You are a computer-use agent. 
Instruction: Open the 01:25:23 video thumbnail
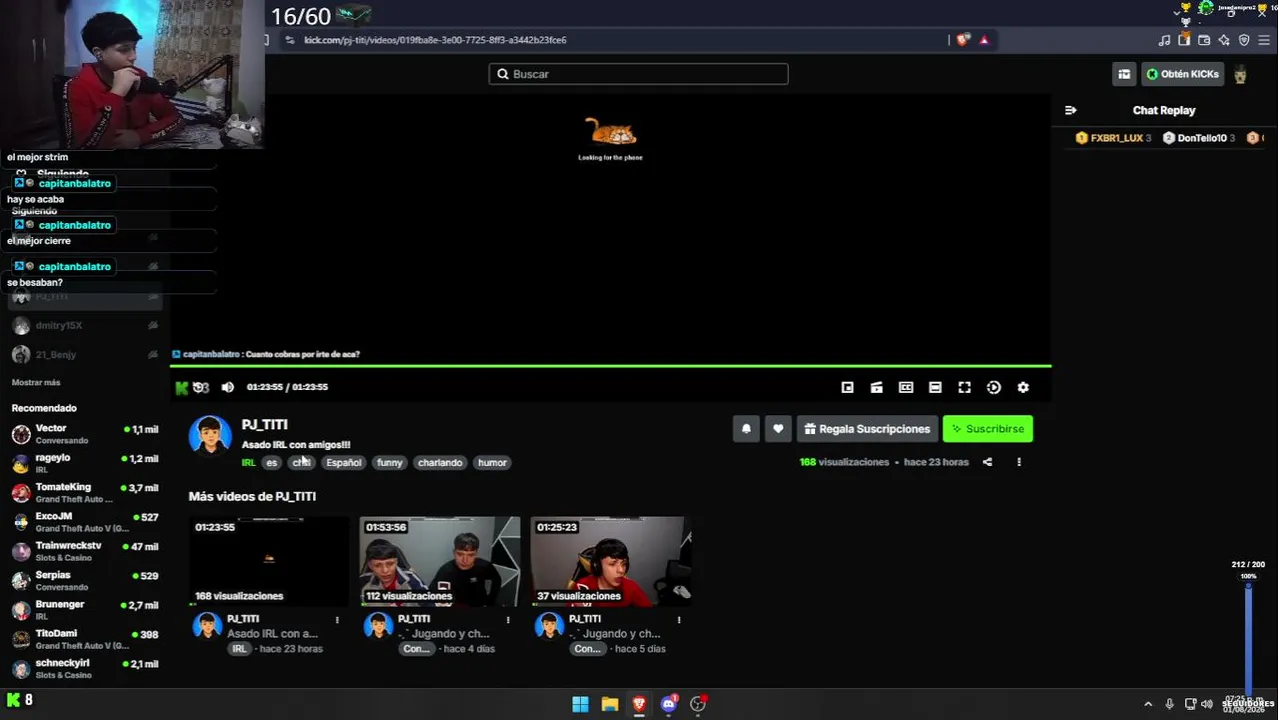[611, 562]
